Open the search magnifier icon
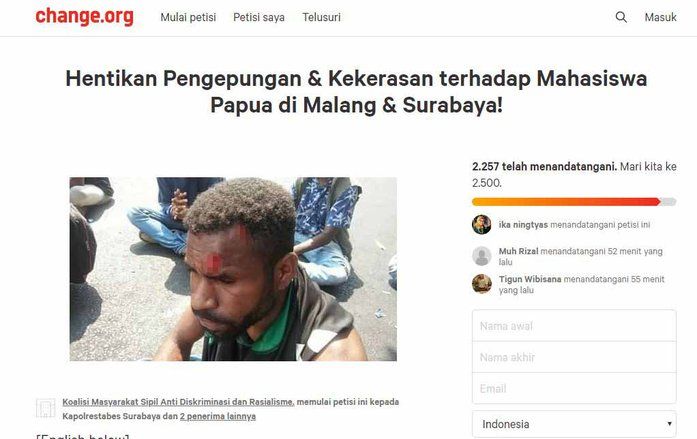 (x=621, y=17)
